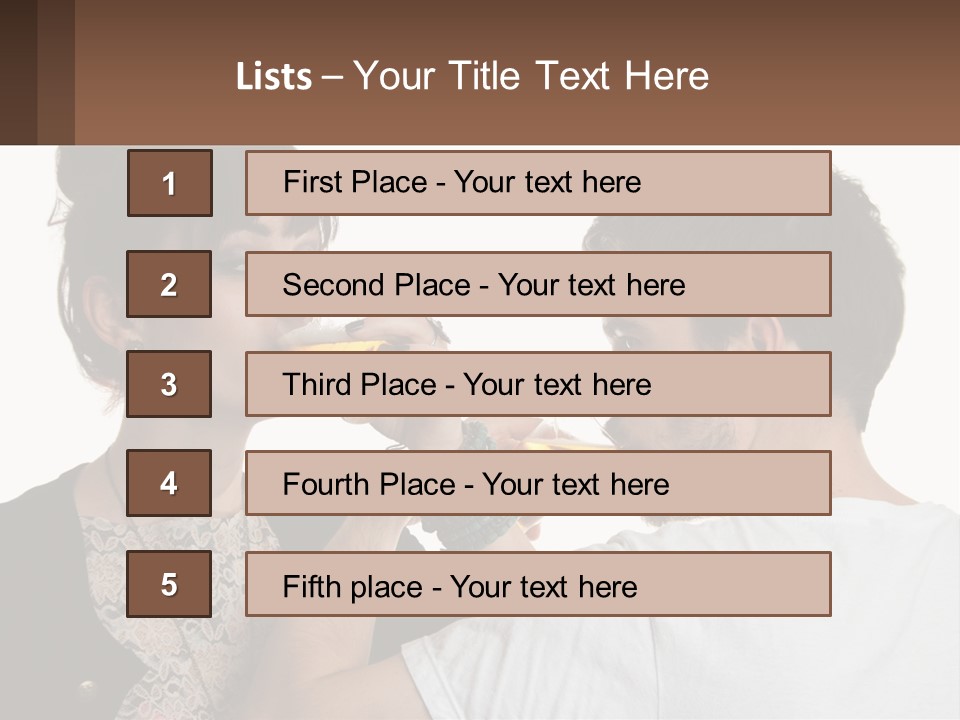Click the man's face in background photo
The height and width of the screenshot is (720, 960).
(x=667, y=343)
